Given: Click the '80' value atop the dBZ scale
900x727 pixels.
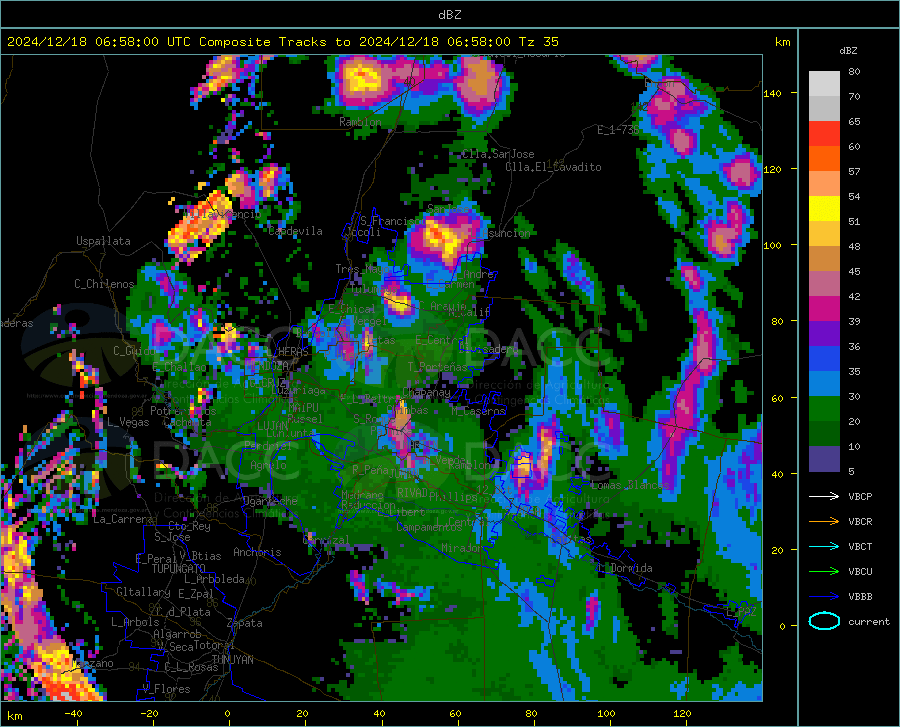Looking at the screenshot, I should click(854, 72).
